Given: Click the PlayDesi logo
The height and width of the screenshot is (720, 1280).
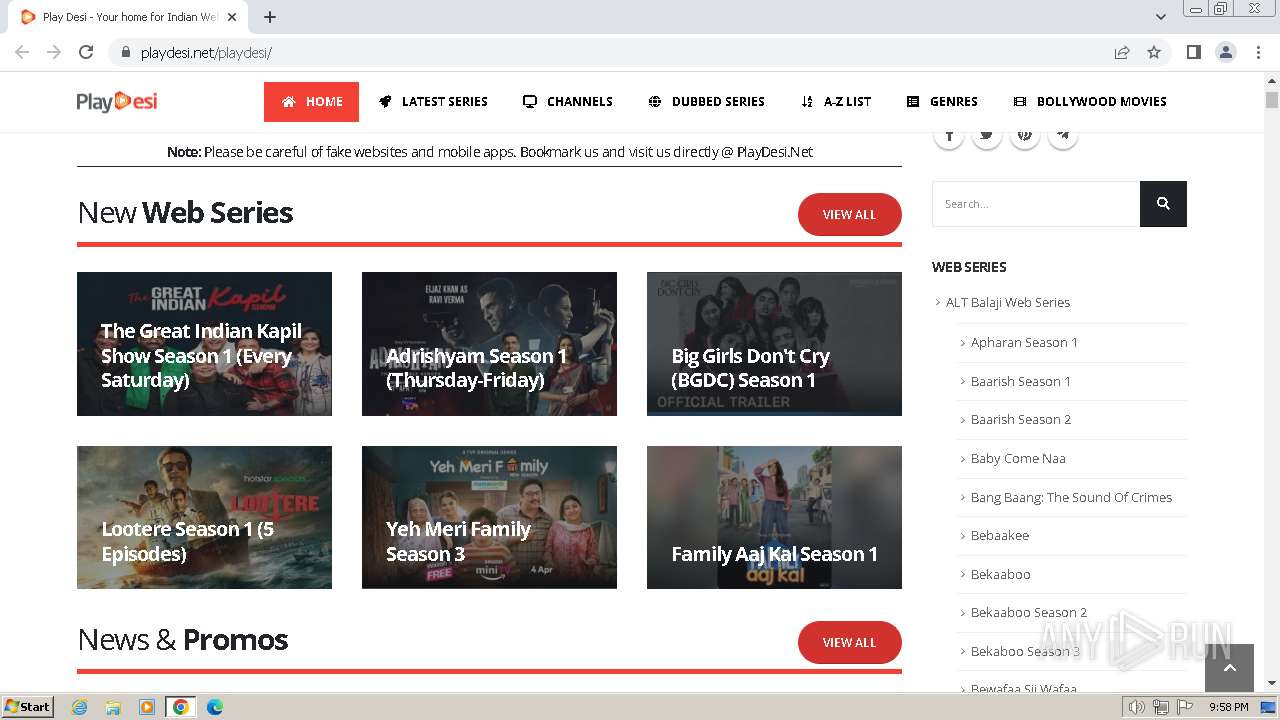Looking at the screenshot, I should [x=117, y=101].
